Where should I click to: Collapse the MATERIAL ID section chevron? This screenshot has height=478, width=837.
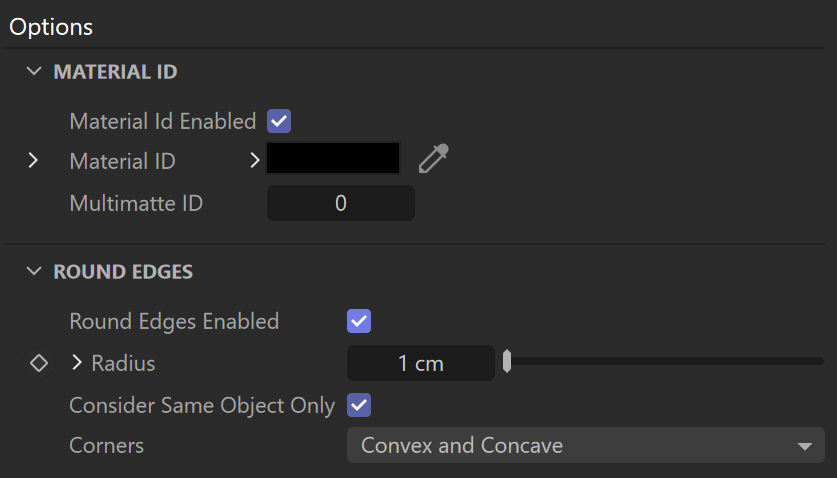34,71
